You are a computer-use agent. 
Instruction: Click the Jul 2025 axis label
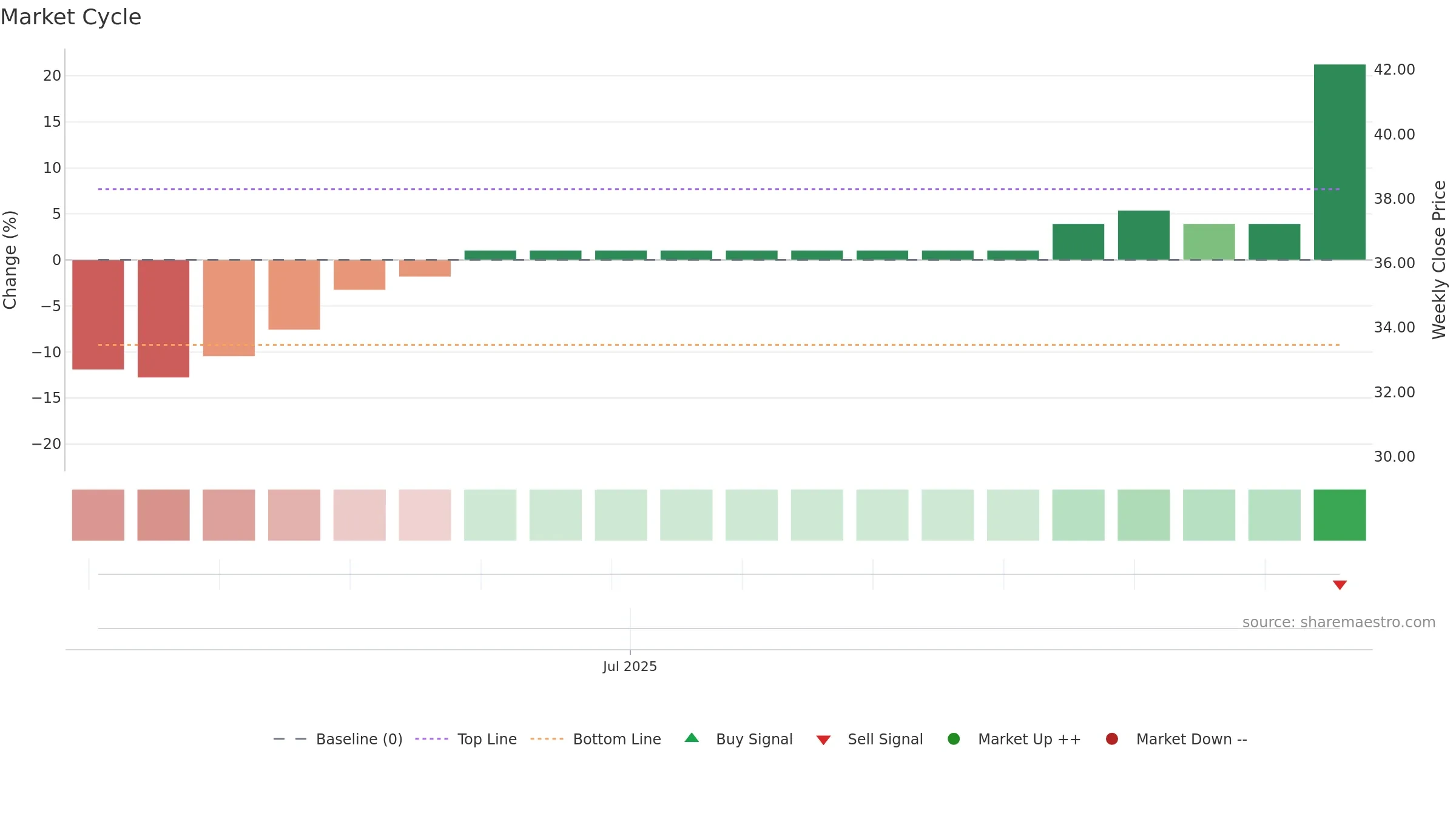(x=630, y=666)
